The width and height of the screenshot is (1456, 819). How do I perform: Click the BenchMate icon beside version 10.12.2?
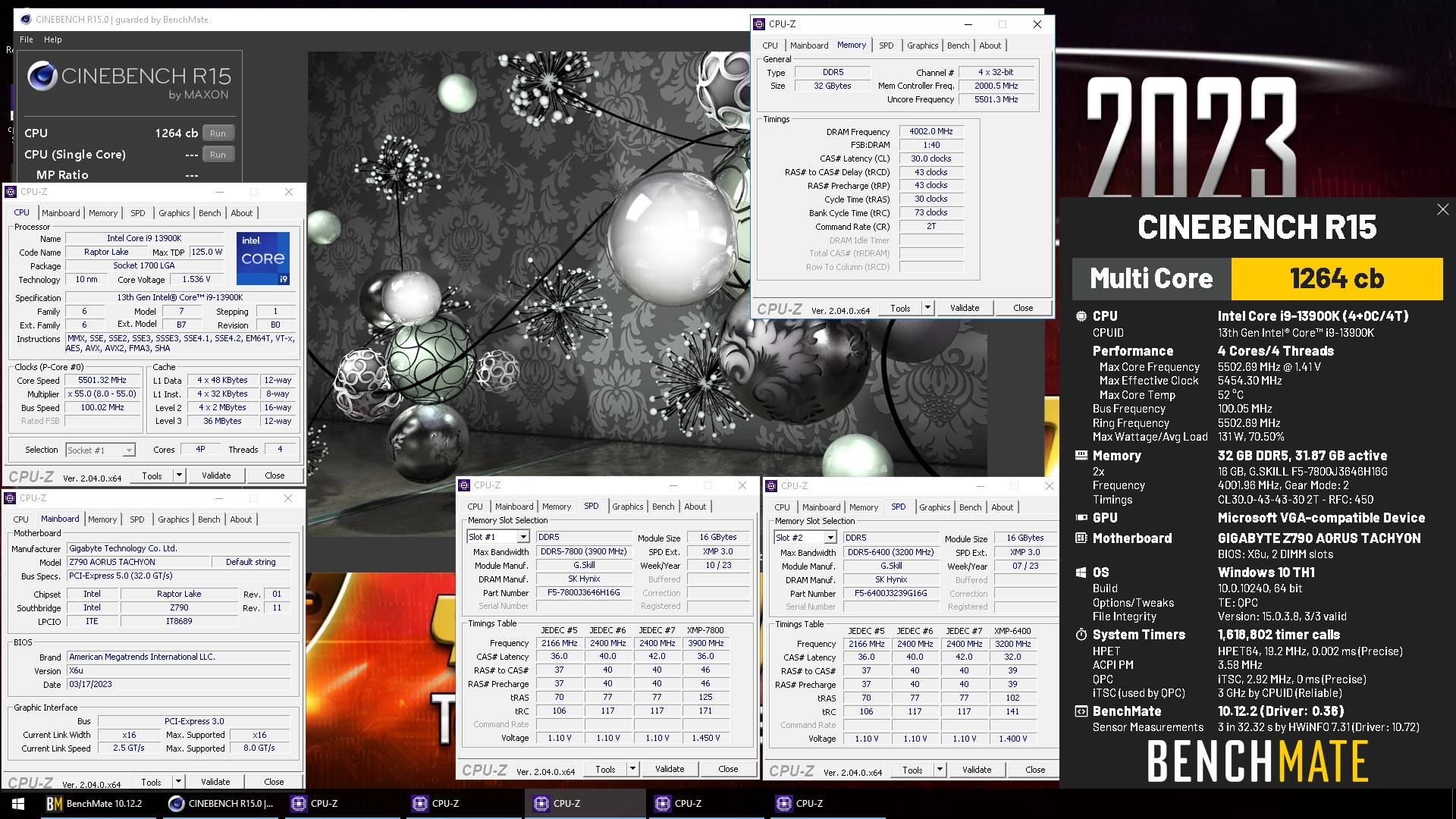pos(1081,711)
